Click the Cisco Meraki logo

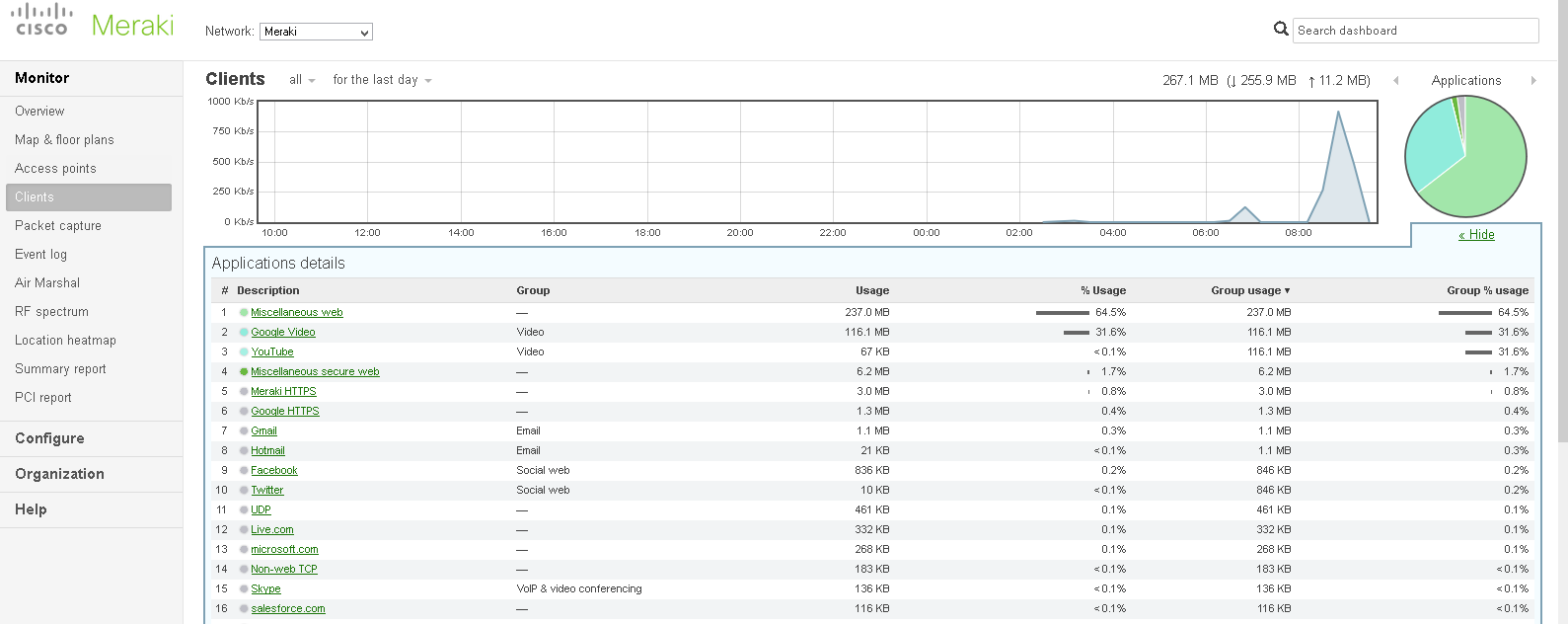pos(93,22)
